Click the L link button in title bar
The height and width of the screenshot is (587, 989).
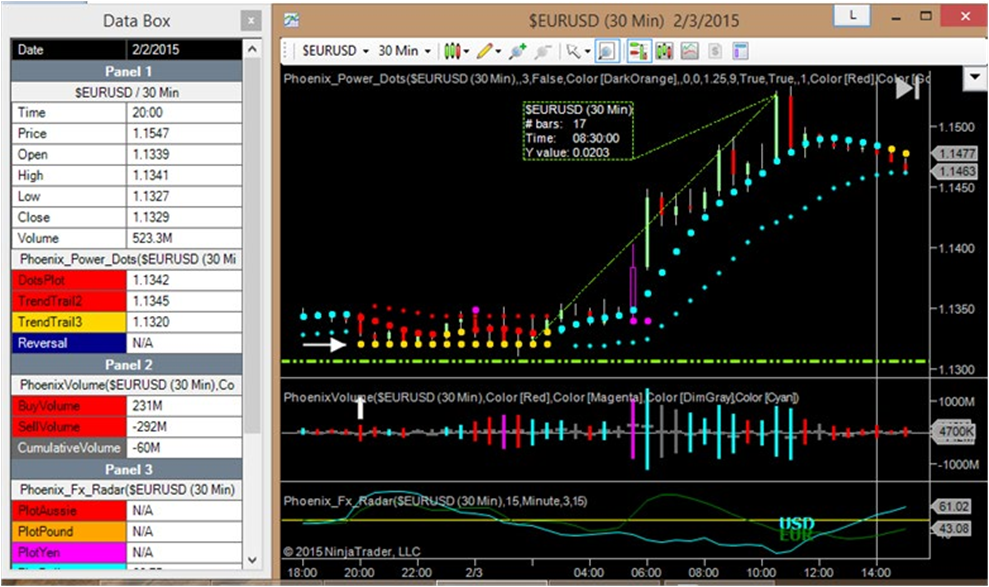851,16
